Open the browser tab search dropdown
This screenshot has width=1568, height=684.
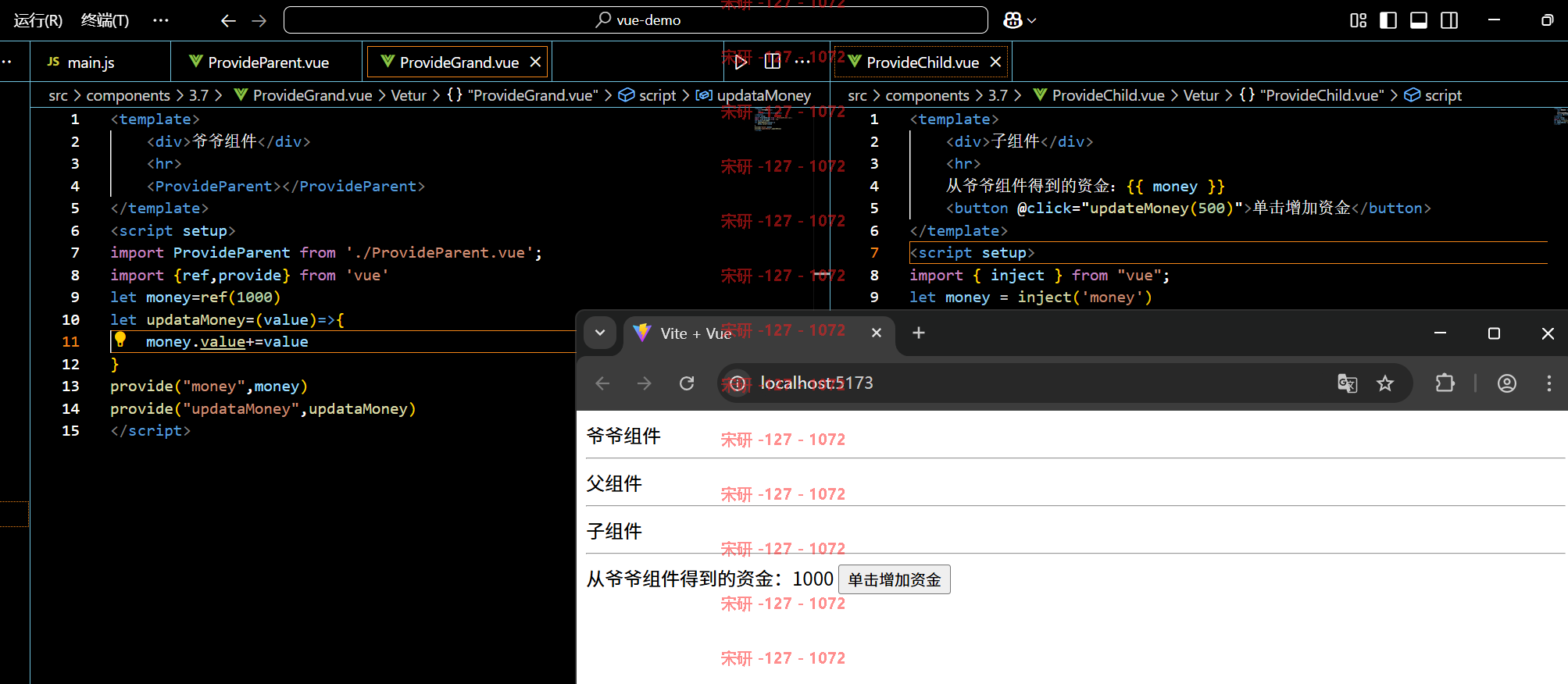600,333
